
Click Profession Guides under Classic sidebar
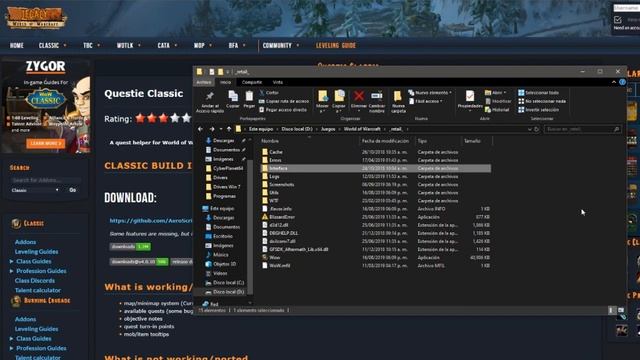(x=41, y=271)
